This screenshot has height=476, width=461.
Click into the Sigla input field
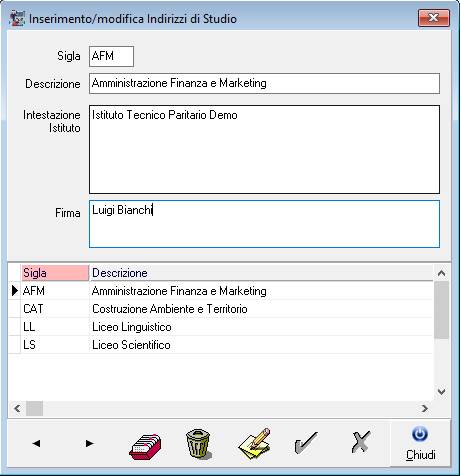pyautogui.click(x=111, y=56)
